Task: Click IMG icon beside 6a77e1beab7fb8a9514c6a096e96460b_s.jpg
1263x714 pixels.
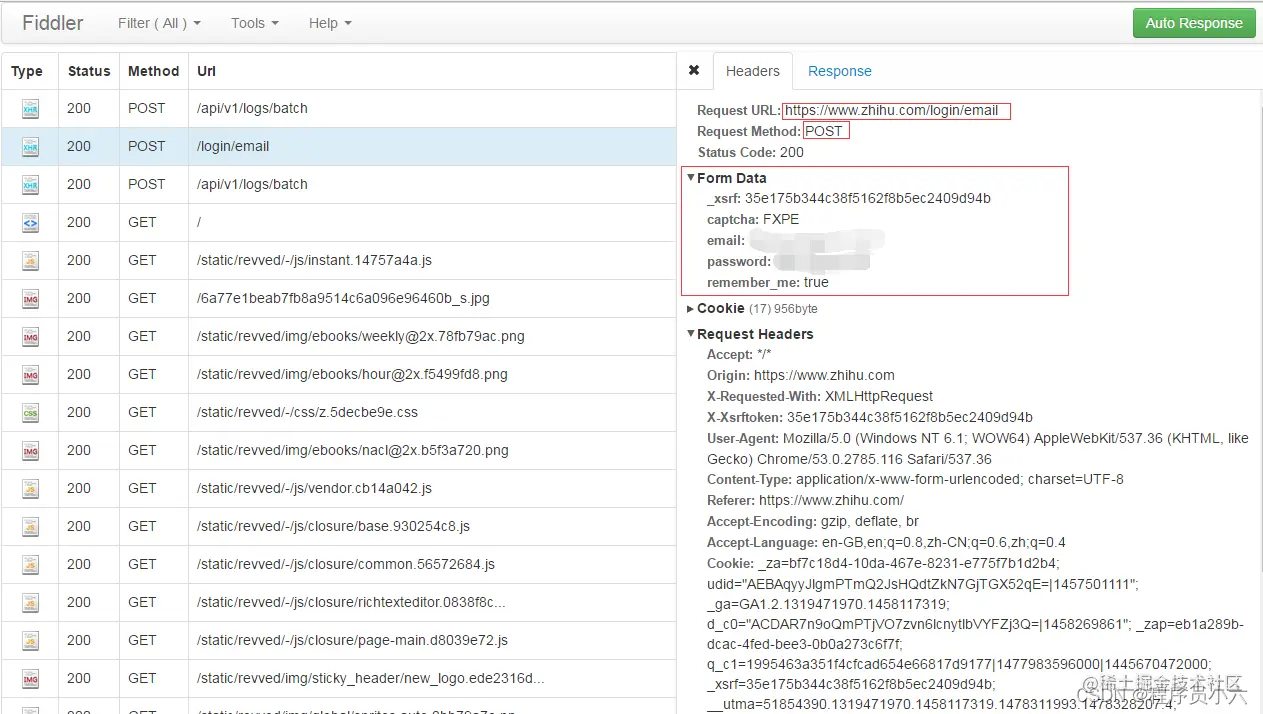Action: 30,299
